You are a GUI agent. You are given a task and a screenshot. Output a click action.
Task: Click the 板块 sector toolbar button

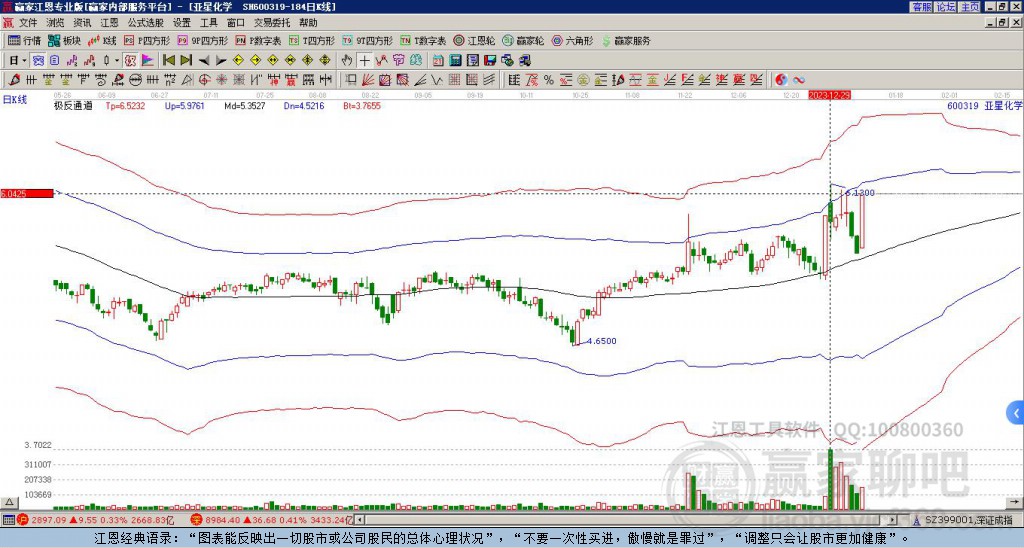(x=65, y=40)
